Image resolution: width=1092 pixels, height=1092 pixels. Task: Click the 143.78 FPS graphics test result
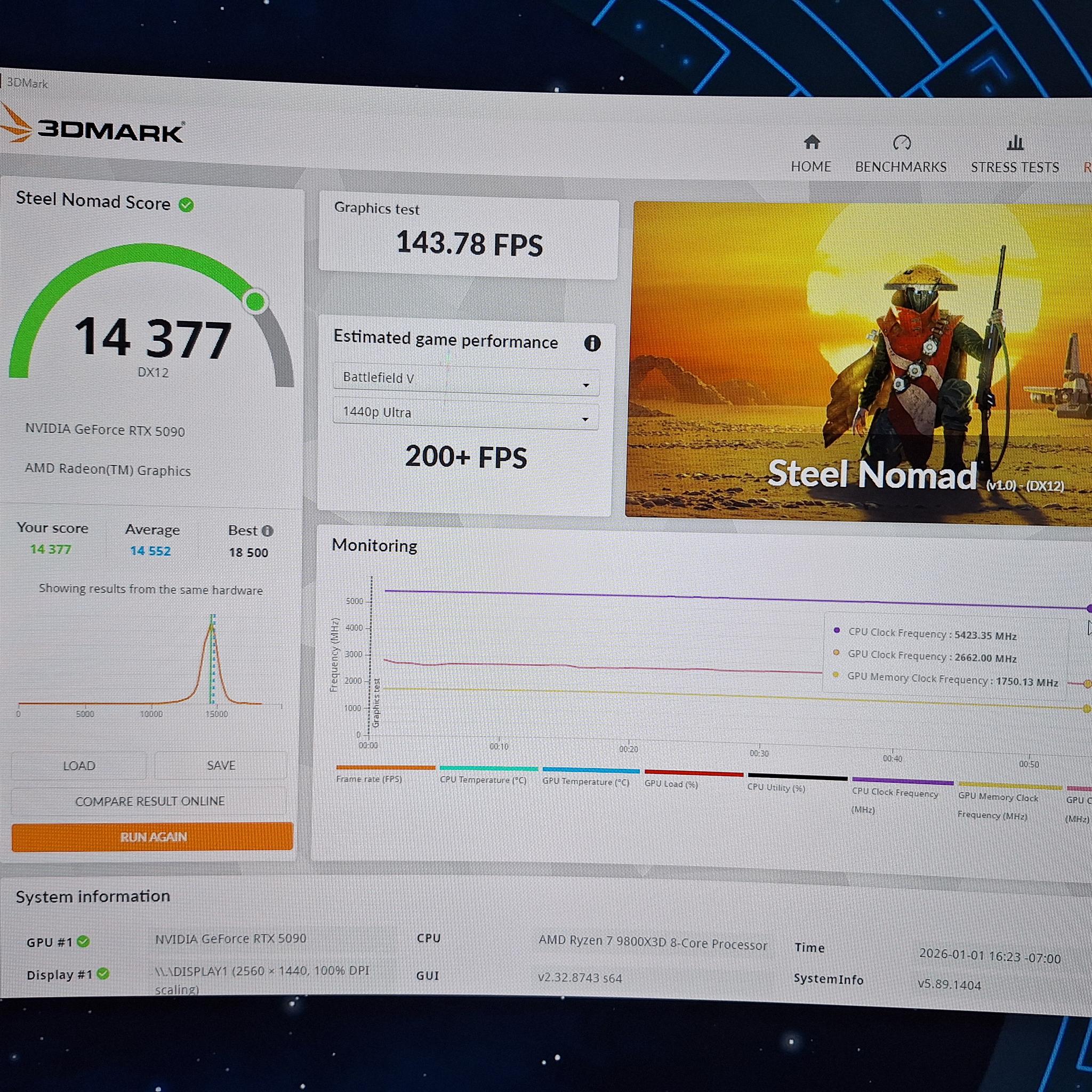pyautogui.click(x=469, y=244)
